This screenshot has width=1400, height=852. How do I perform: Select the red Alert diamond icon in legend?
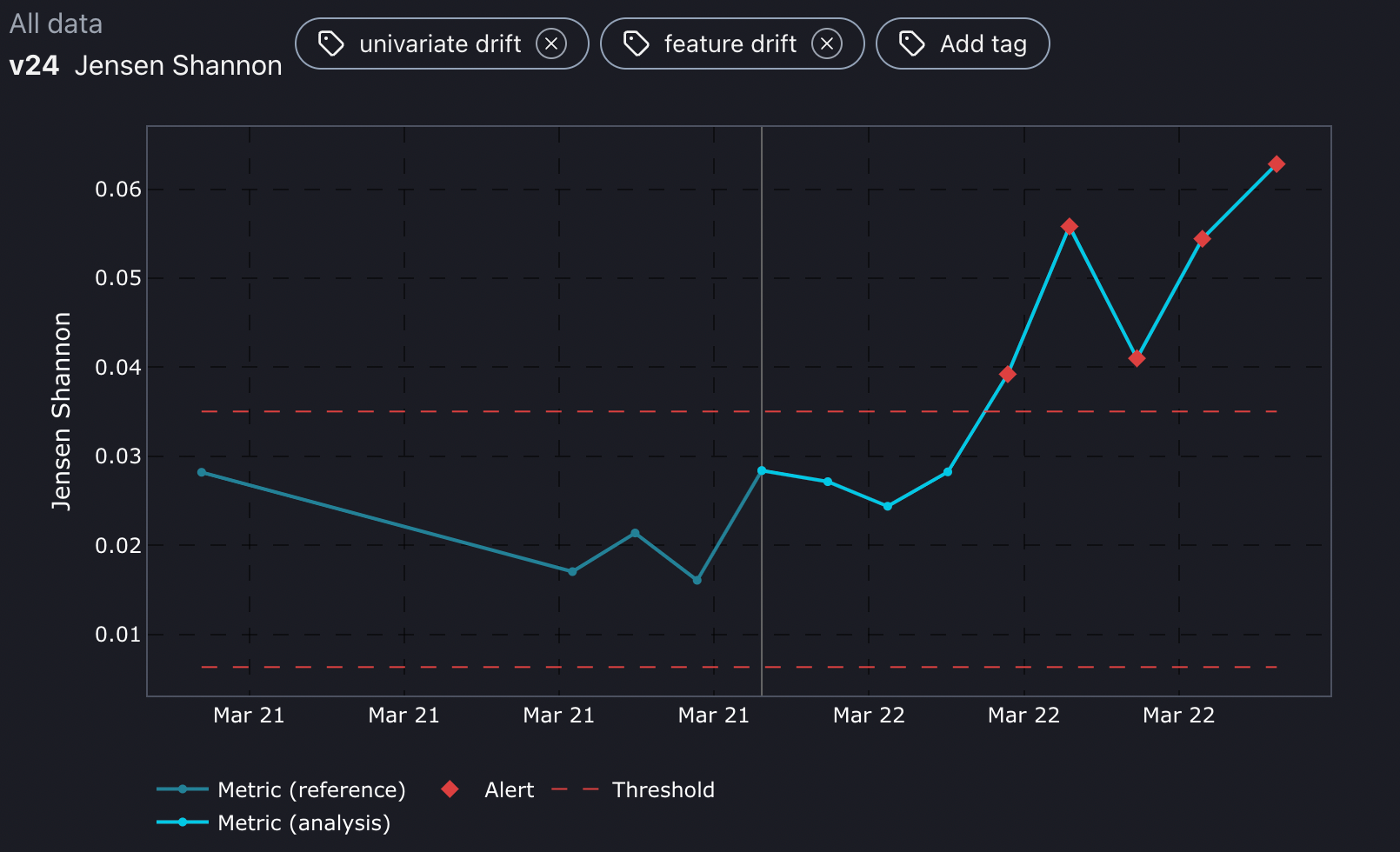pos(449,789)
